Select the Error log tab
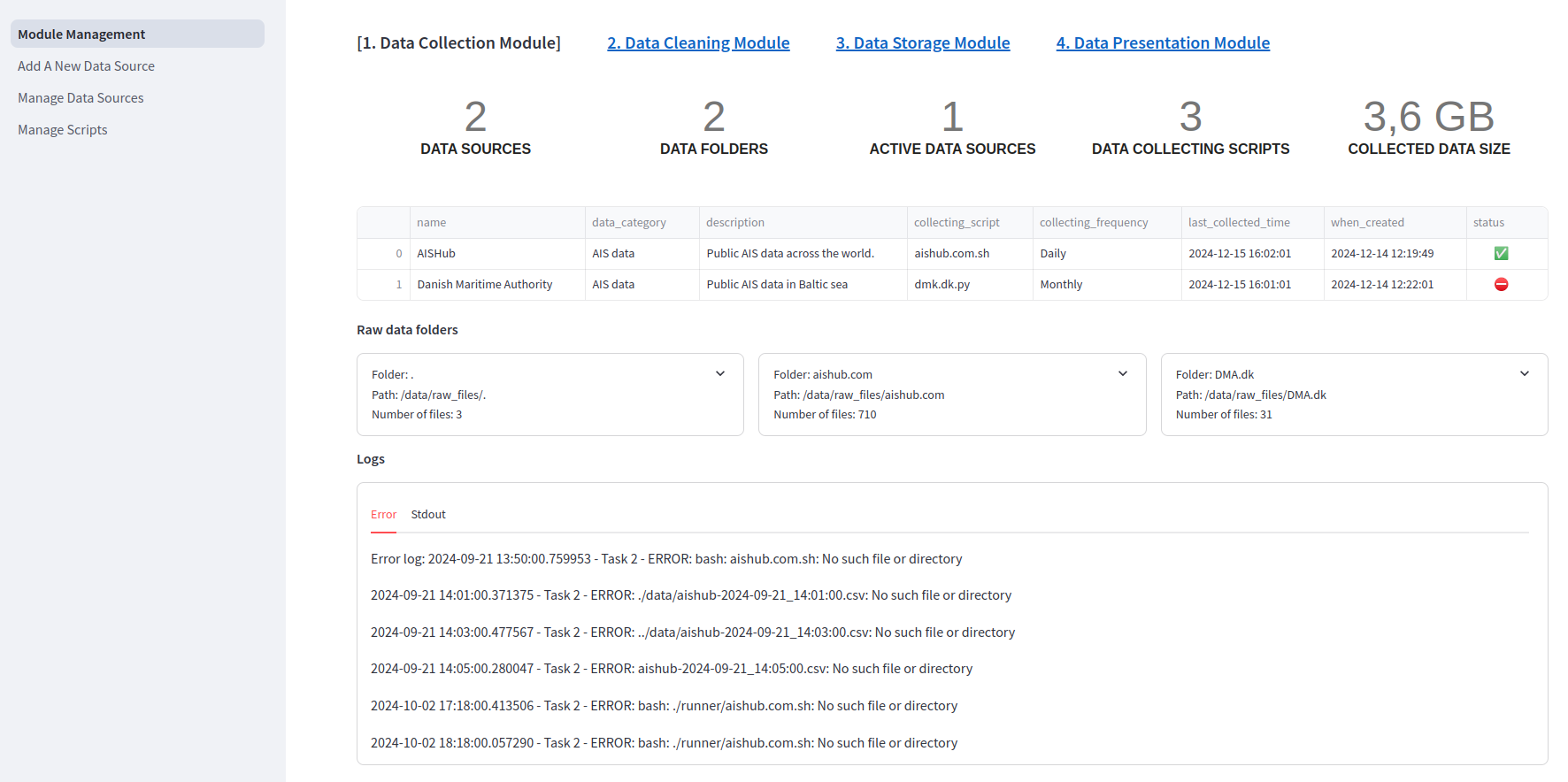Viewport: 1568px width, 782px height. [383, 515]
